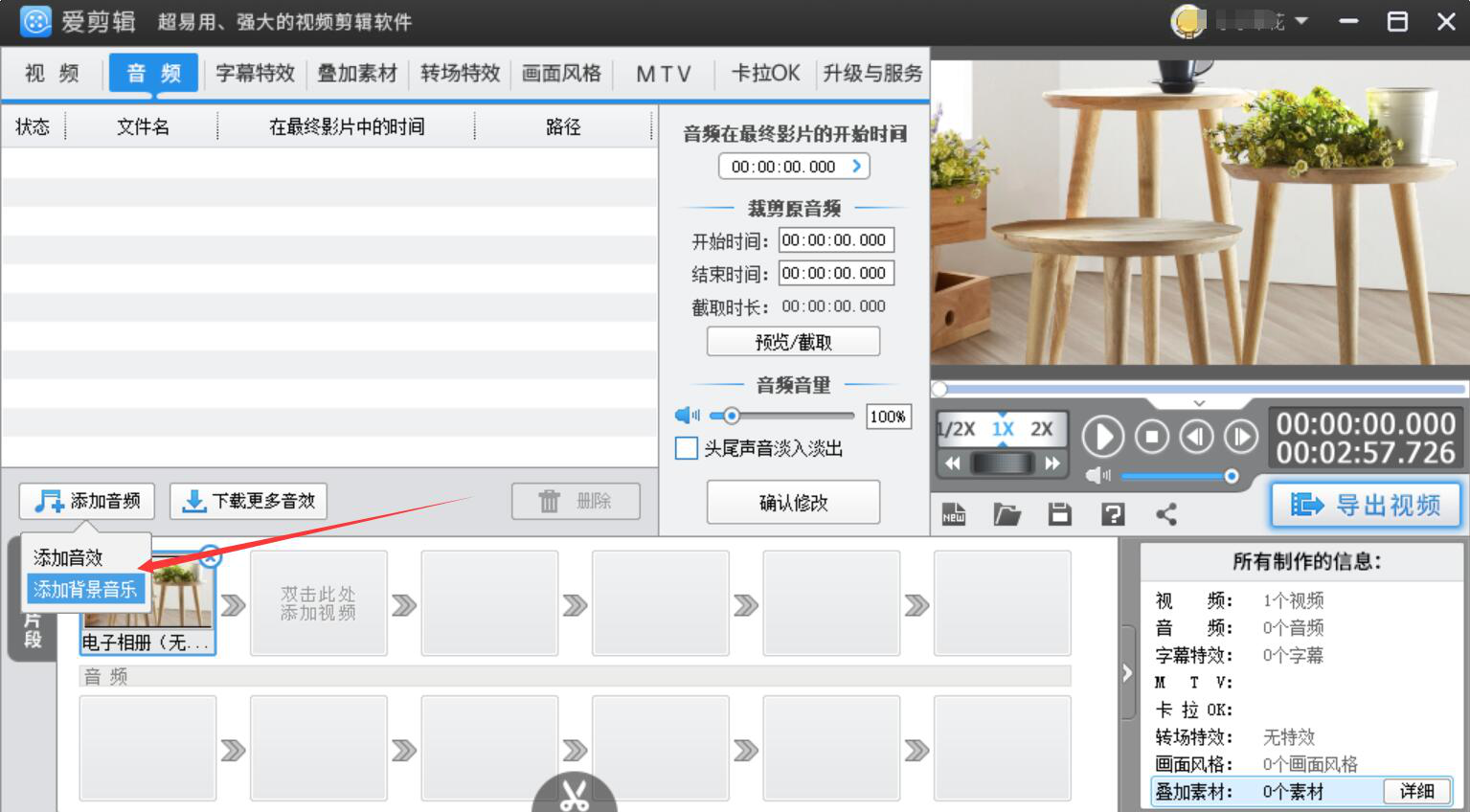
Task: Open the 升级与服务 tab
Action: 872,73
